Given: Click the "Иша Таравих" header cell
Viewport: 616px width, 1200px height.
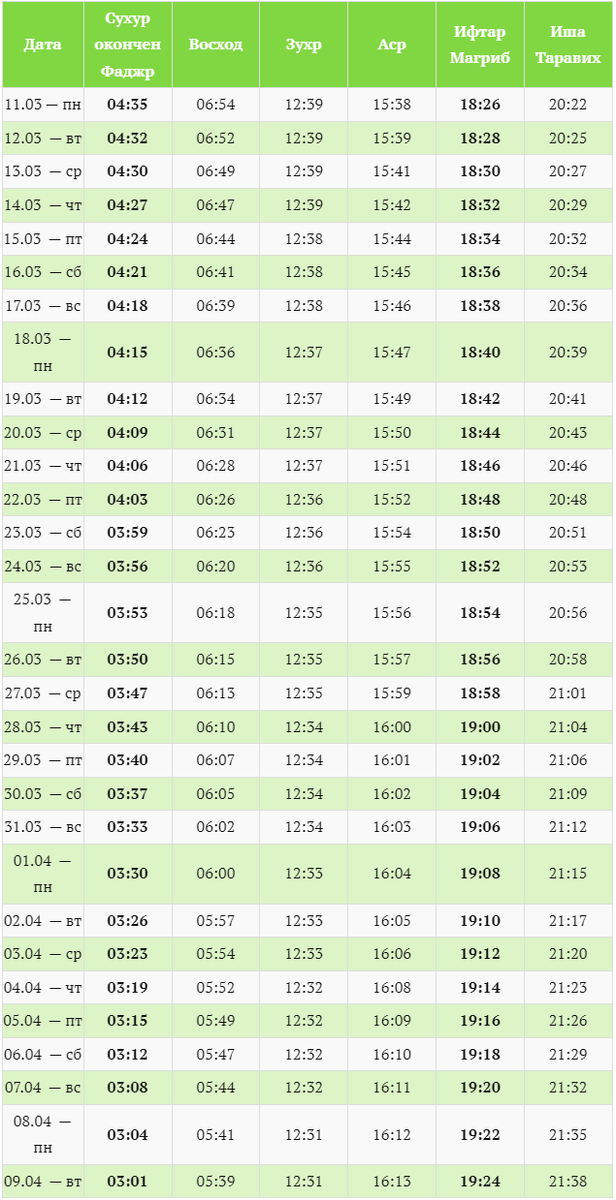Looking at the screenshot, I should 568,45.
